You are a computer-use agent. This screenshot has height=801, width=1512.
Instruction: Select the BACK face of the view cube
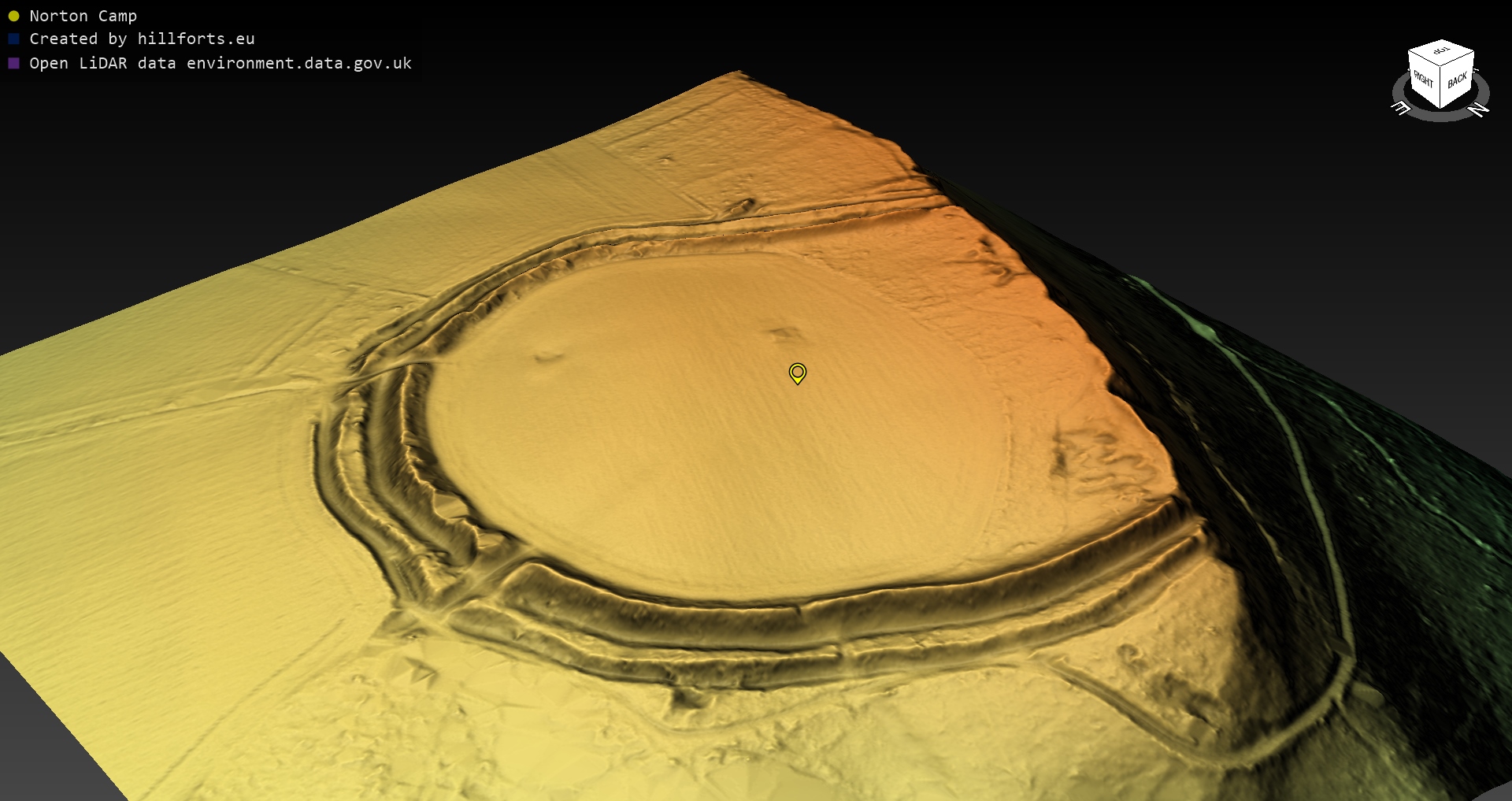point(1457,80)
